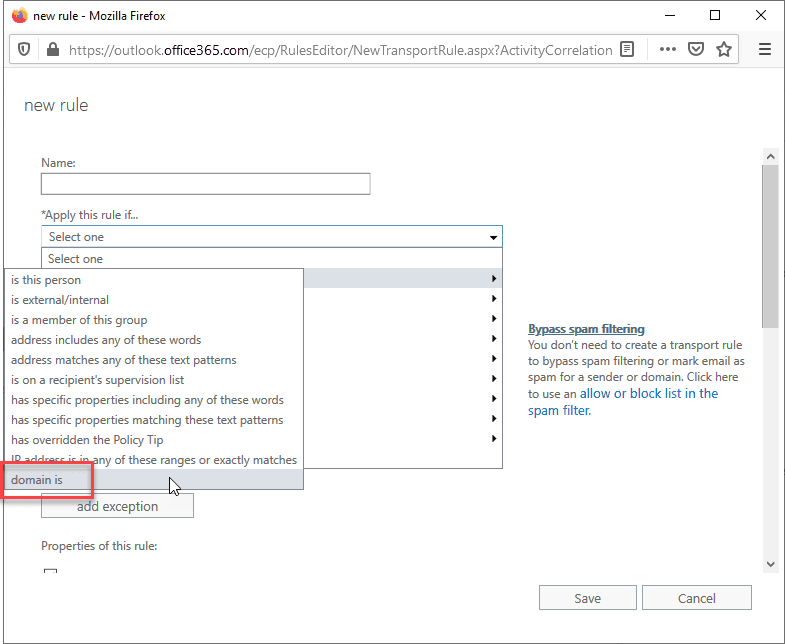The image size is (785, 644).
Task: Click the Firefox logo in the title bar
Action: pos(19,15)
